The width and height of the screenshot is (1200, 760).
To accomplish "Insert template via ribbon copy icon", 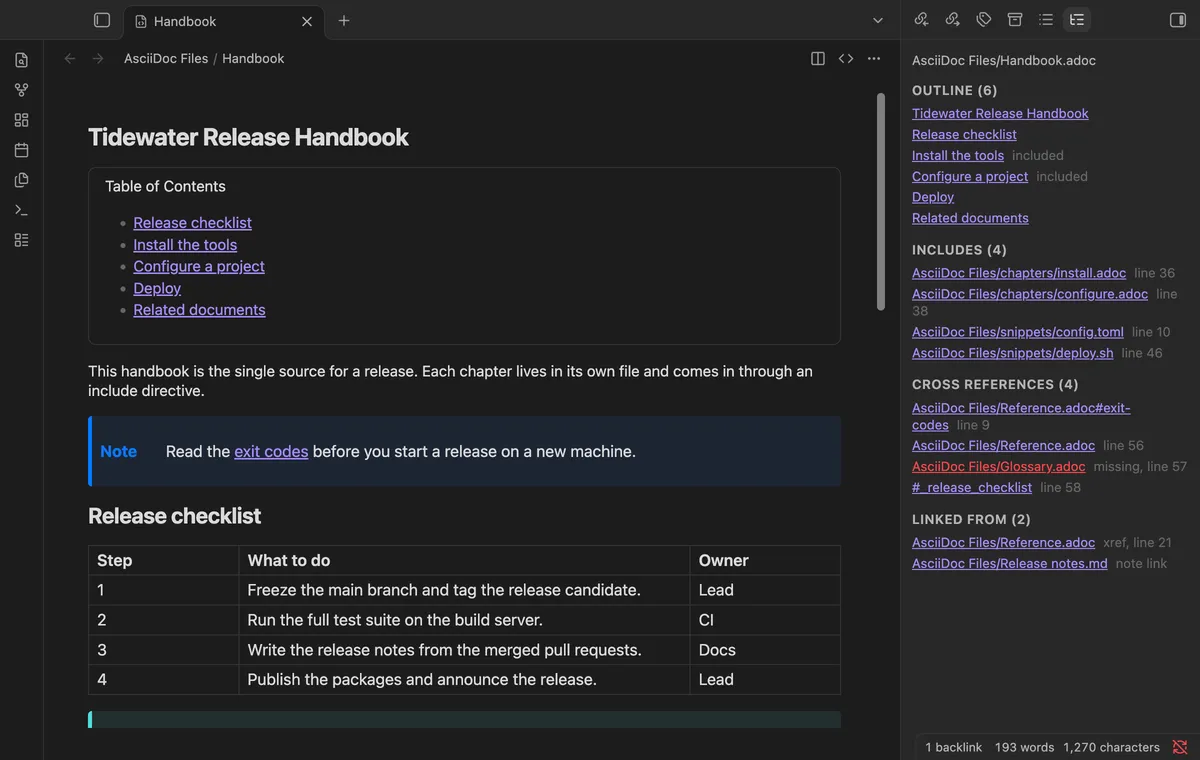I will tap(21, 180).
